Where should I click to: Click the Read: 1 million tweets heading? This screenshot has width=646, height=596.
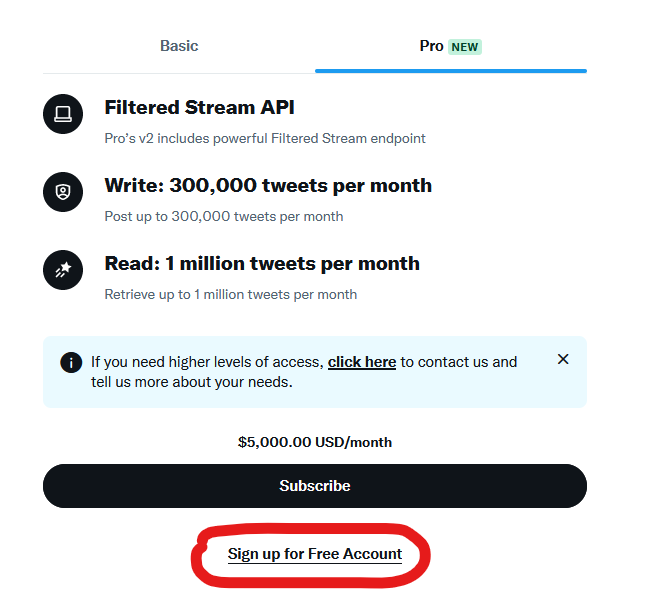pos(262,264)
